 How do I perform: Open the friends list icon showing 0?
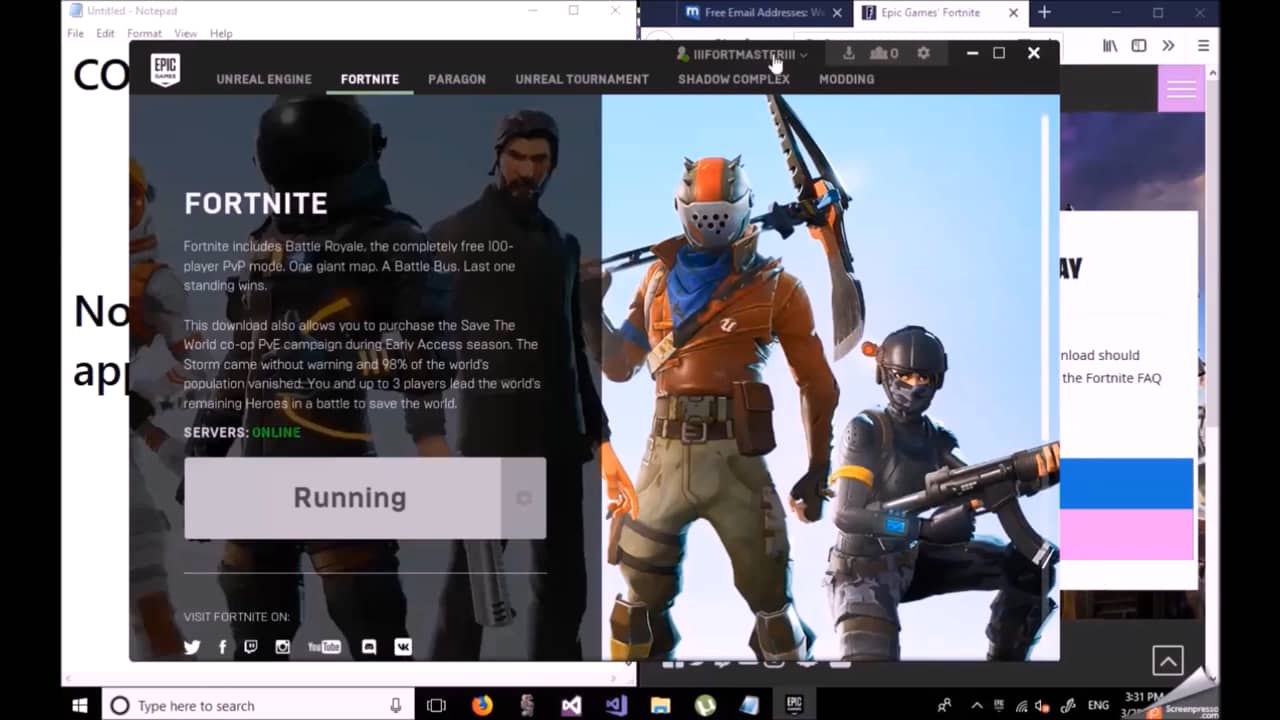tap(884, 53)
